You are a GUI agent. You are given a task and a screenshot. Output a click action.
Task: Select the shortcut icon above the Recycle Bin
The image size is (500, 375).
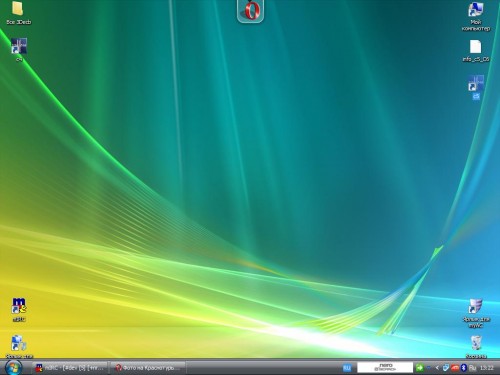476,306
